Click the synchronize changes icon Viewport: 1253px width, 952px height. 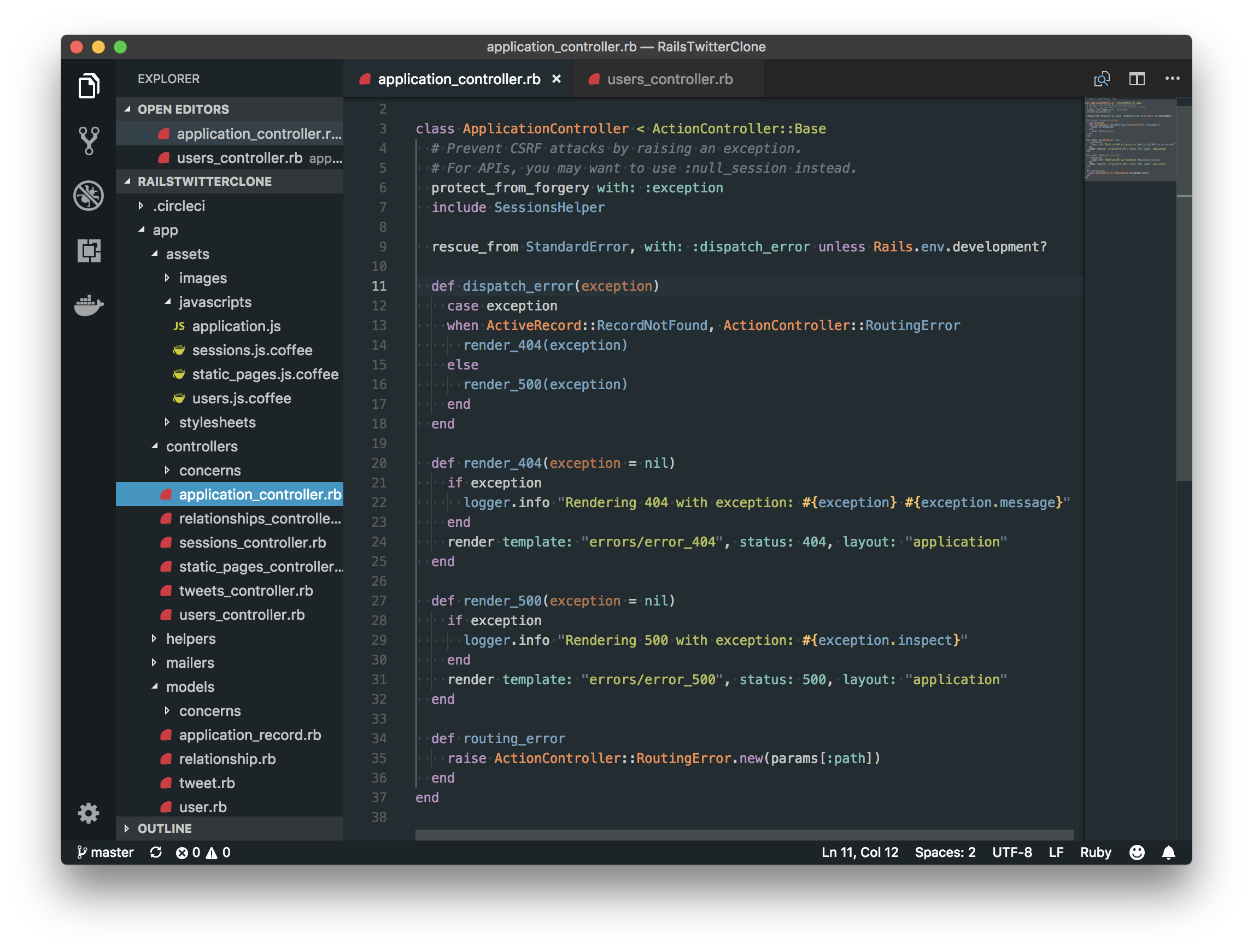tap(156, 853)
